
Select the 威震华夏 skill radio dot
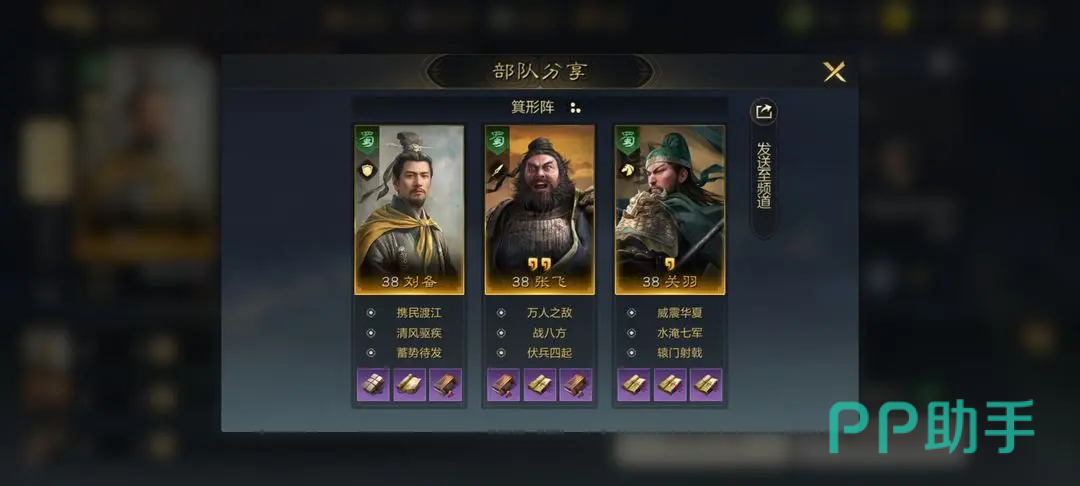click(x=632, y=313)
